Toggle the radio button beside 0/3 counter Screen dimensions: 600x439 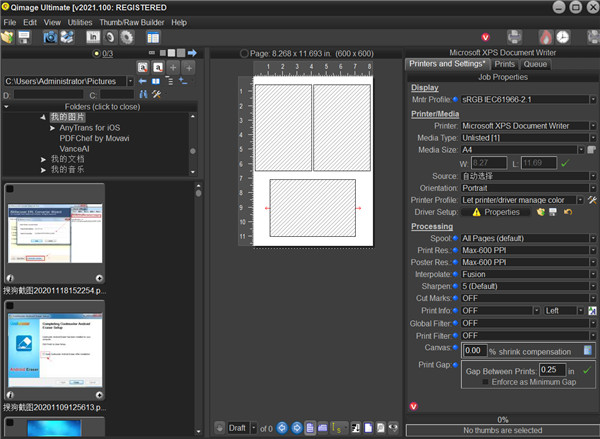tap(96, 52)
